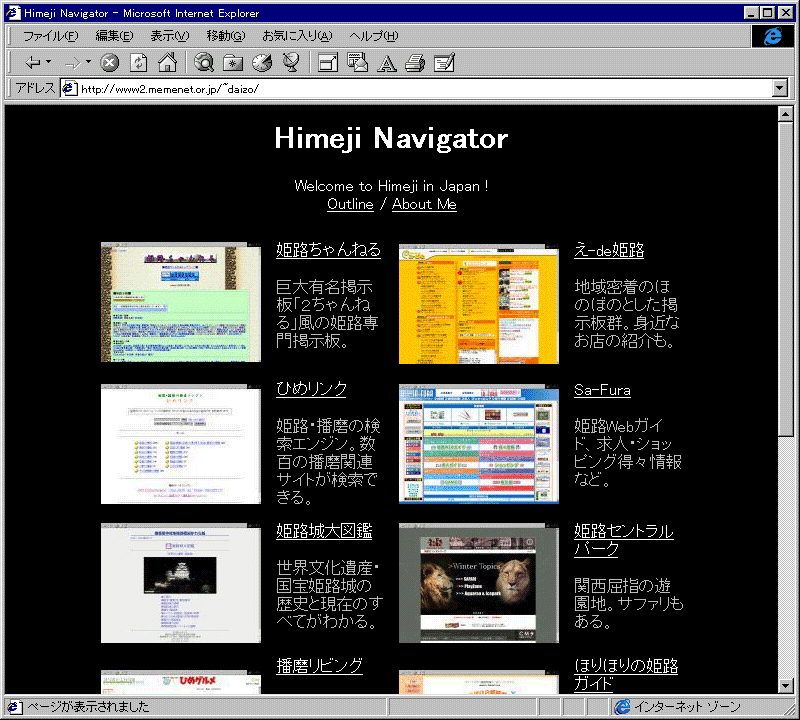The width and height of the screenshot is (800, 720).
Task: Click the Edit page toolbar icon
Action: click(x=444, y=63)
